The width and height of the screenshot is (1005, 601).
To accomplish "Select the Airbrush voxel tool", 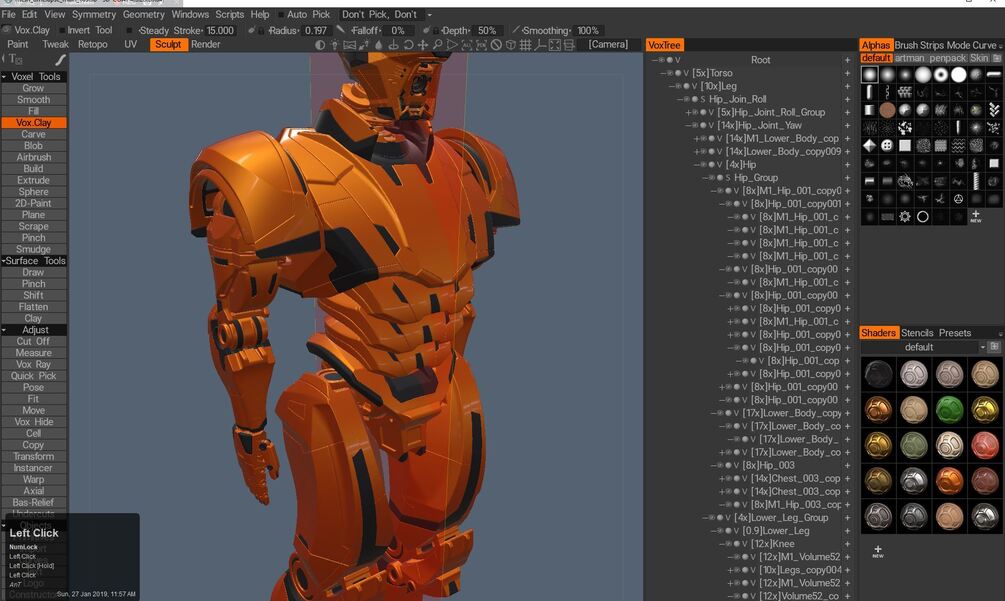I will 33,157.
